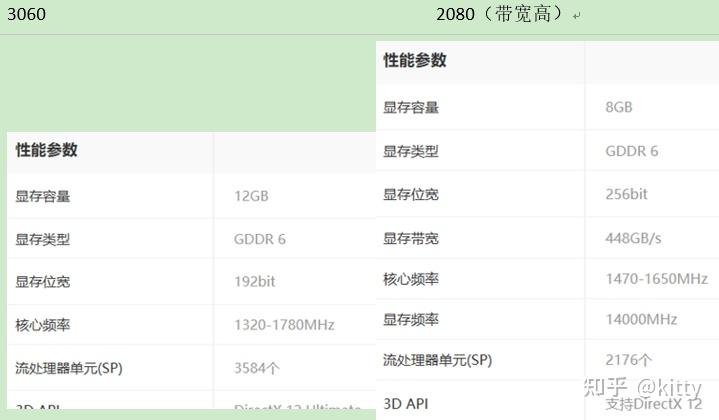Select '性能参数' header in the 2080 table
Viewport: 719px width, 420px height.
tap(415, 60)
